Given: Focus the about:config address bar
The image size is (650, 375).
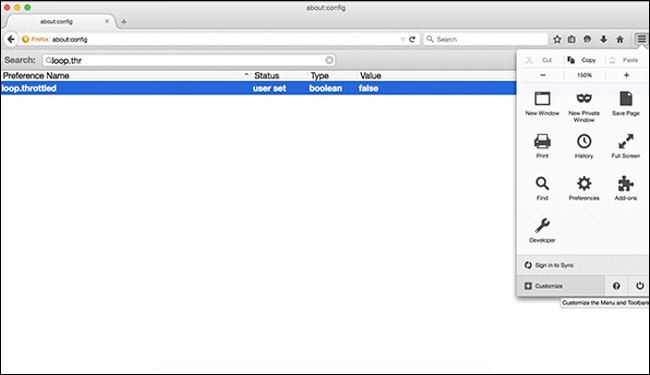Looking at the screenshot, I should coord(224,39).
